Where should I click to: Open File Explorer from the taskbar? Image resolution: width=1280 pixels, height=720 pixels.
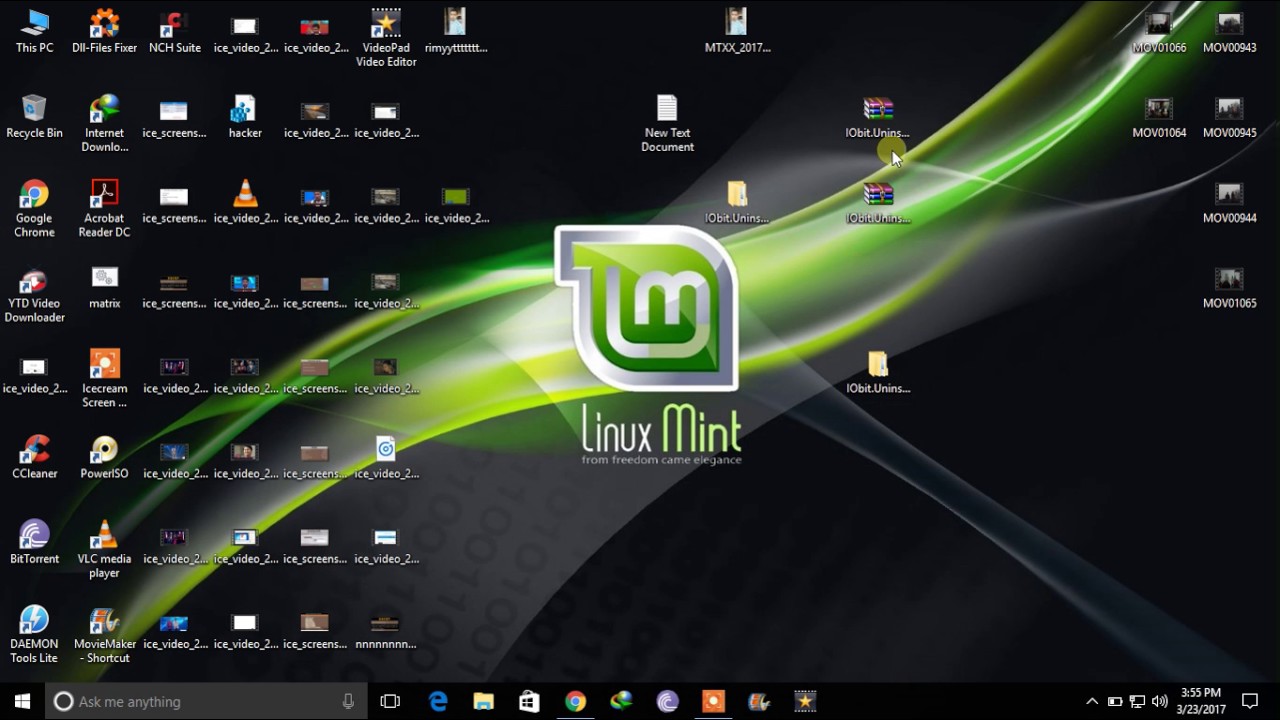click(483, 701)
